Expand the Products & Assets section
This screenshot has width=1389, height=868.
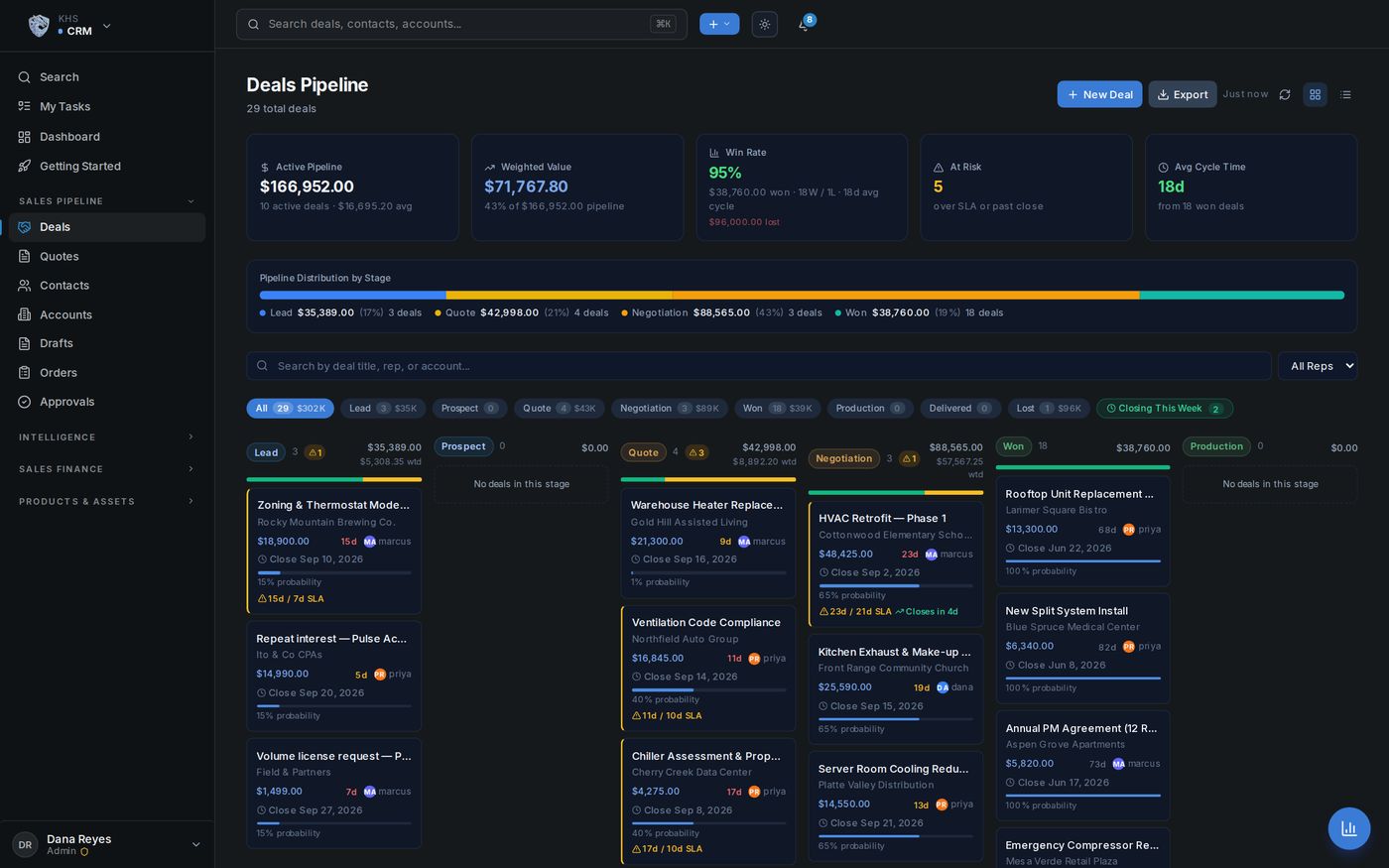click(107, 502)
